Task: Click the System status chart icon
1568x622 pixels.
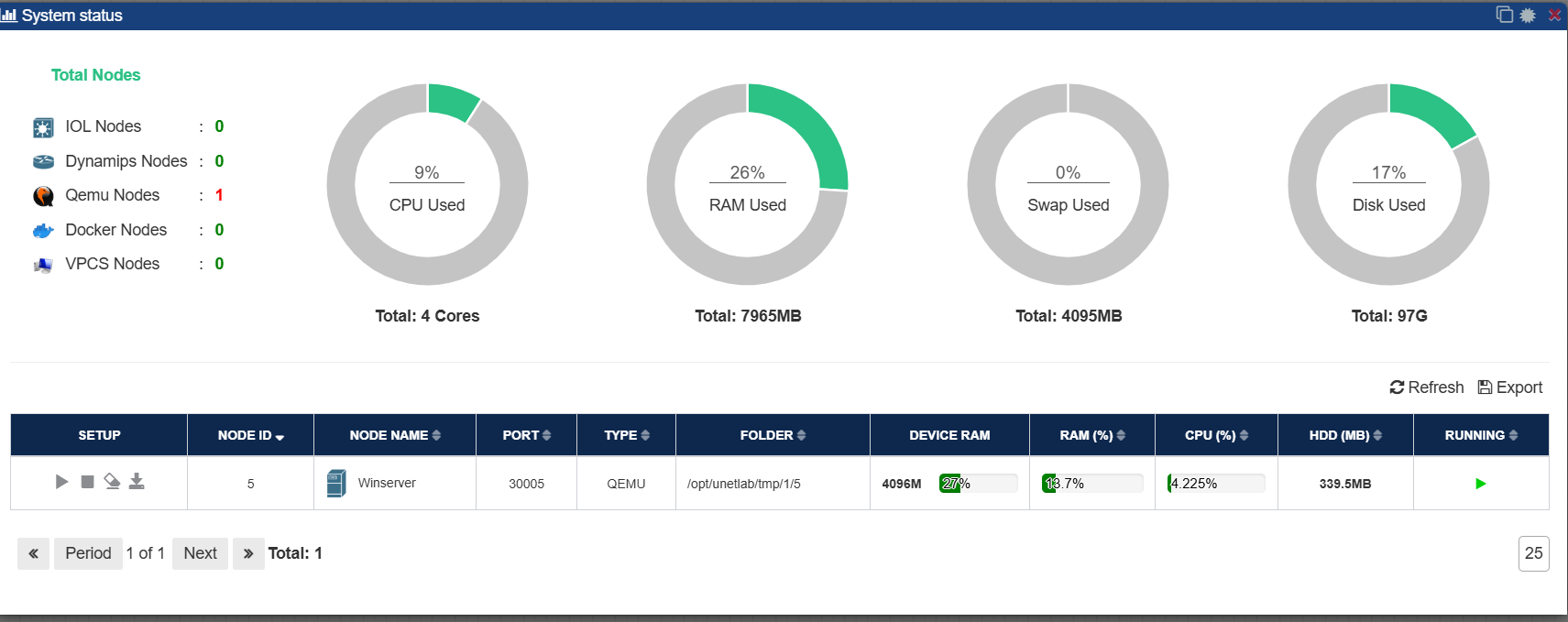Action: coord(9,16)
